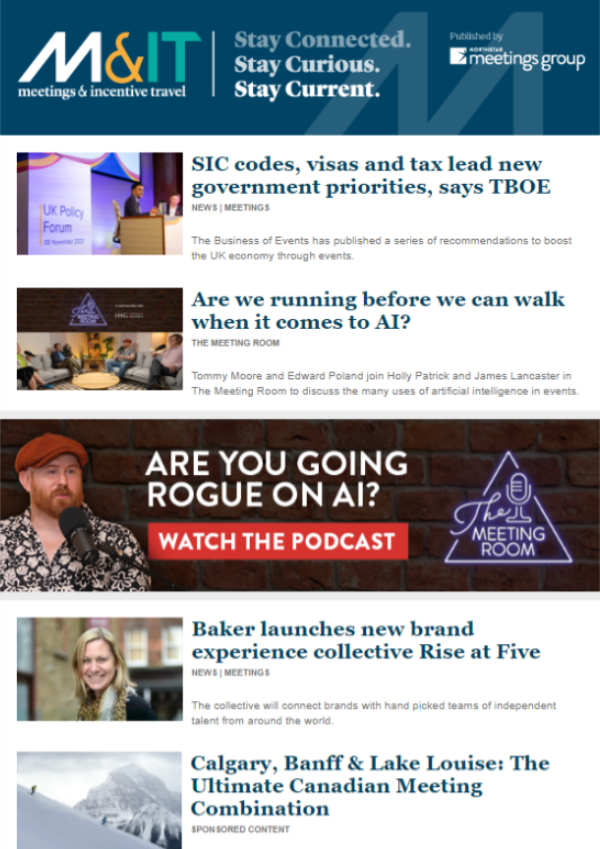600x849 pixels.
Task: Open the 'Are we running before we can walk' headline
Action: (378, 311)
